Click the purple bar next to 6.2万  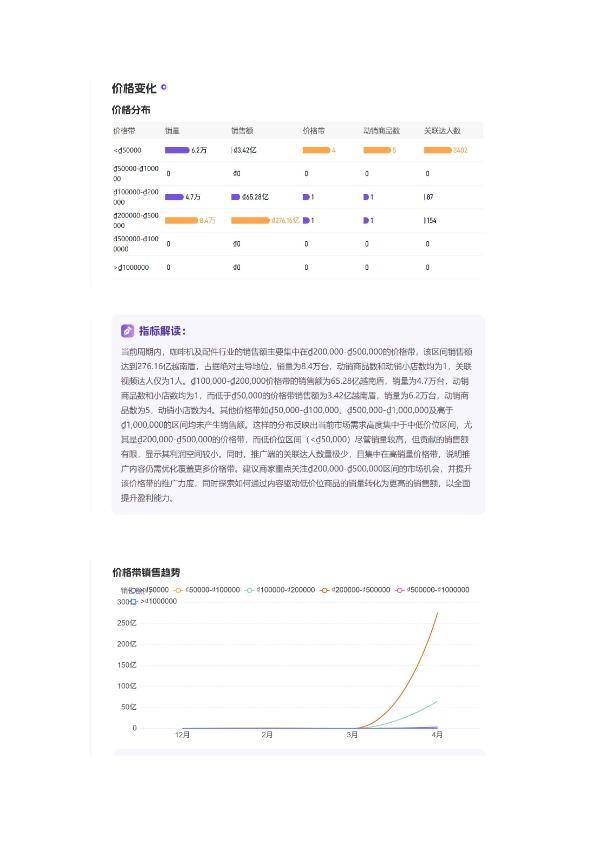(x=177, y=150)
